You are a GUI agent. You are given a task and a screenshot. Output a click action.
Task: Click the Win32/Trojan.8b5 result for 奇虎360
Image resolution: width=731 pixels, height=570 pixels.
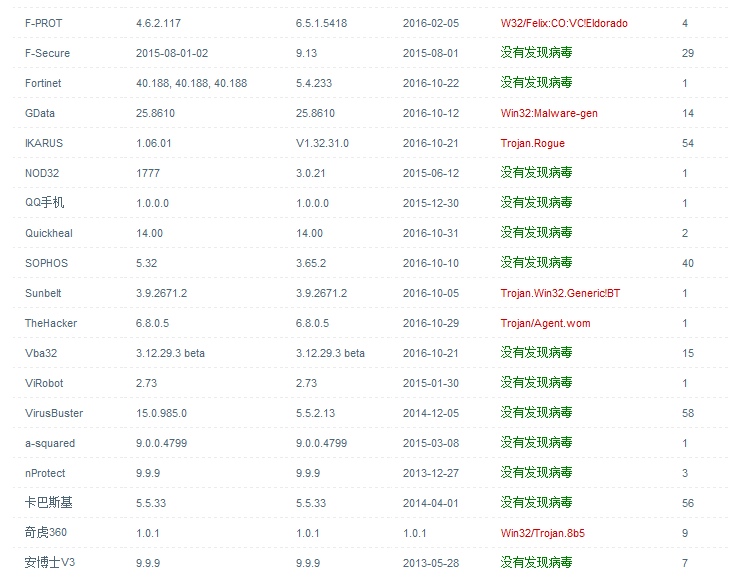pyautogui.click(x=542, y=533)
